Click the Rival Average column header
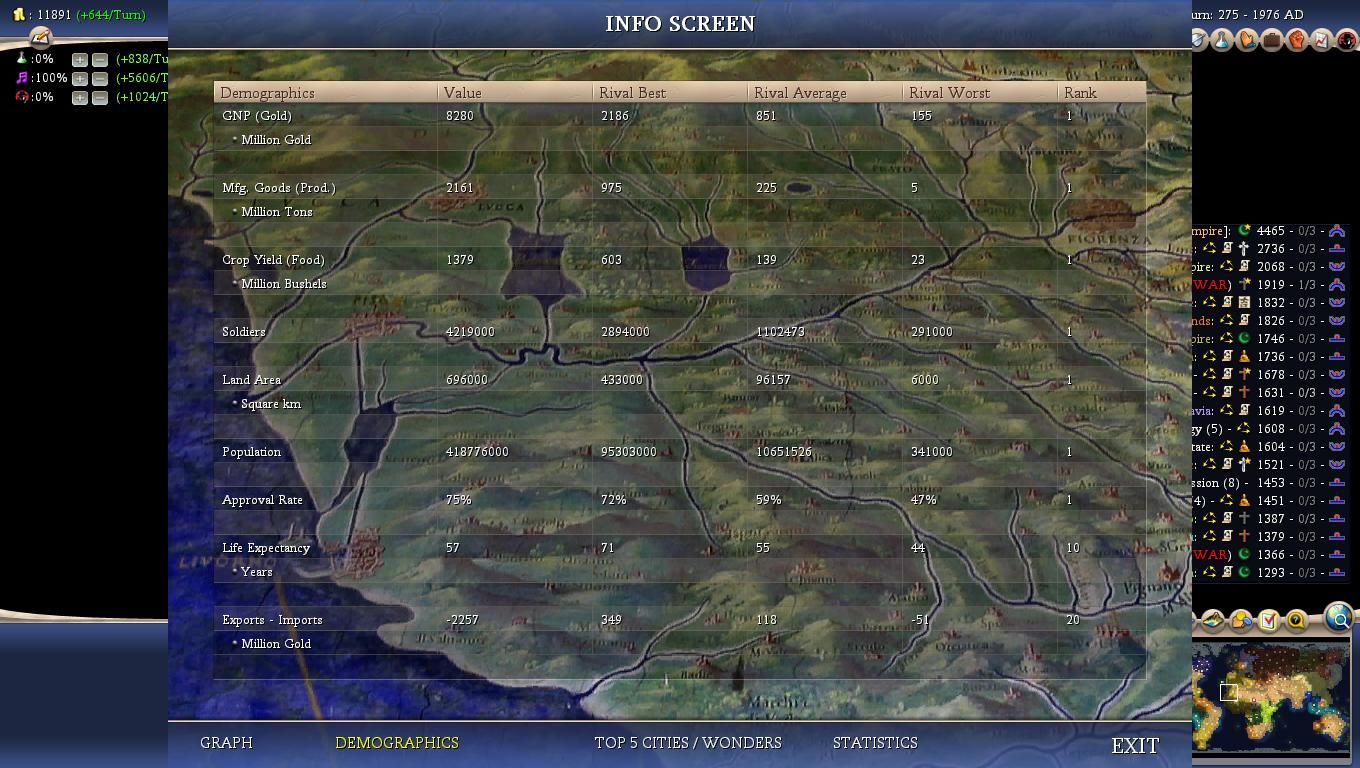 [x=825, y=93]
